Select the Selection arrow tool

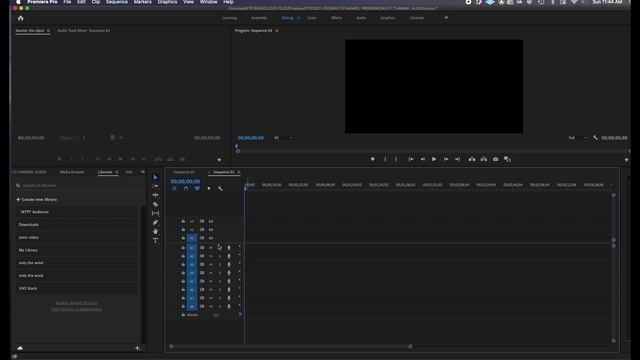(x=155, y=178)
